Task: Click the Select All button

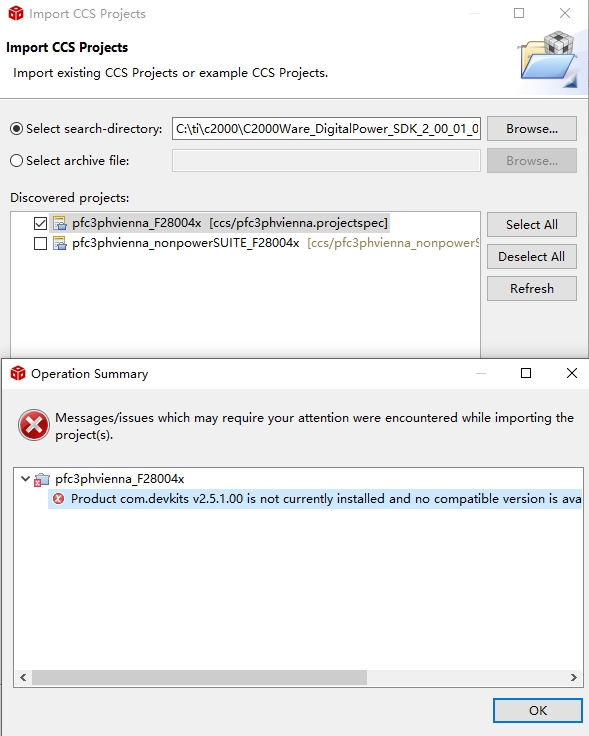Action: click(x=532, y=224)
